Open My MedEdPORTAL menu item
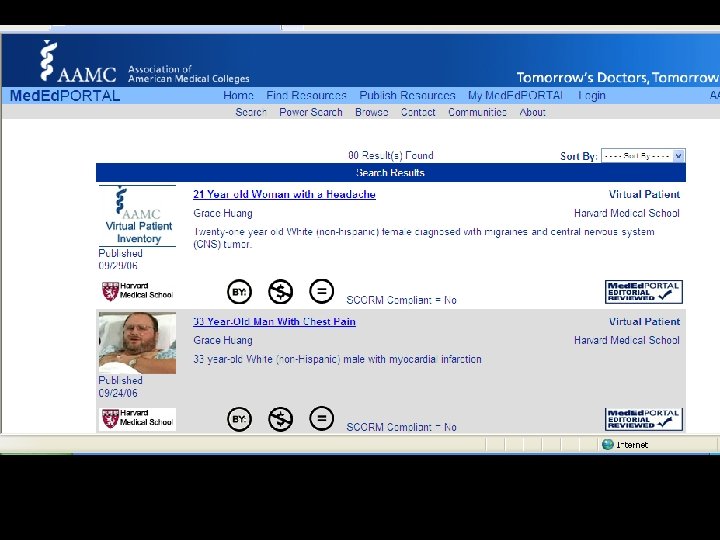 (x=516, y=96)
